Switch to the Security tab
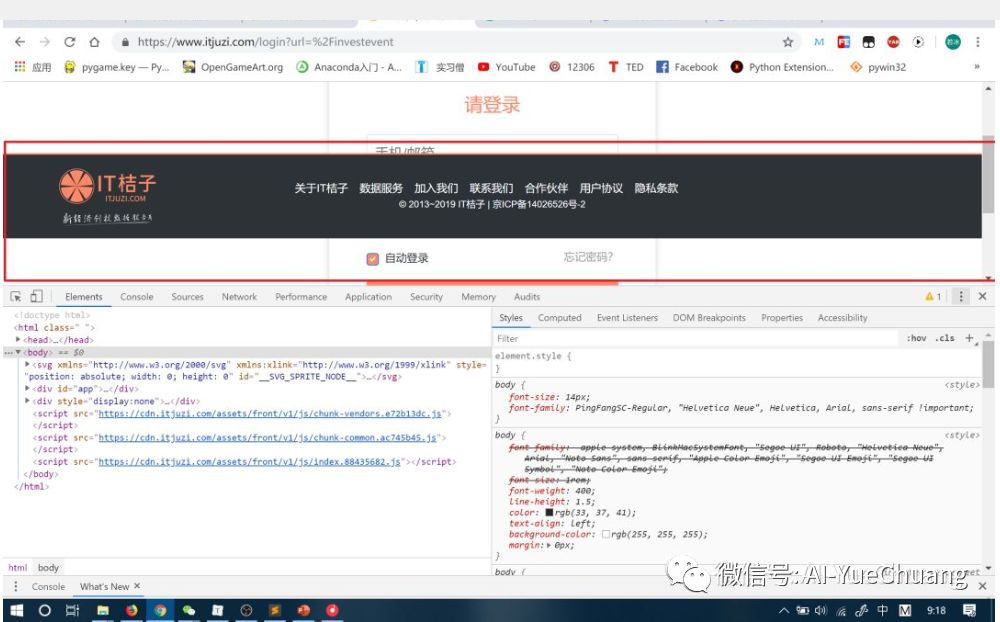This screenshot has height=622, width=1000. 426,297
